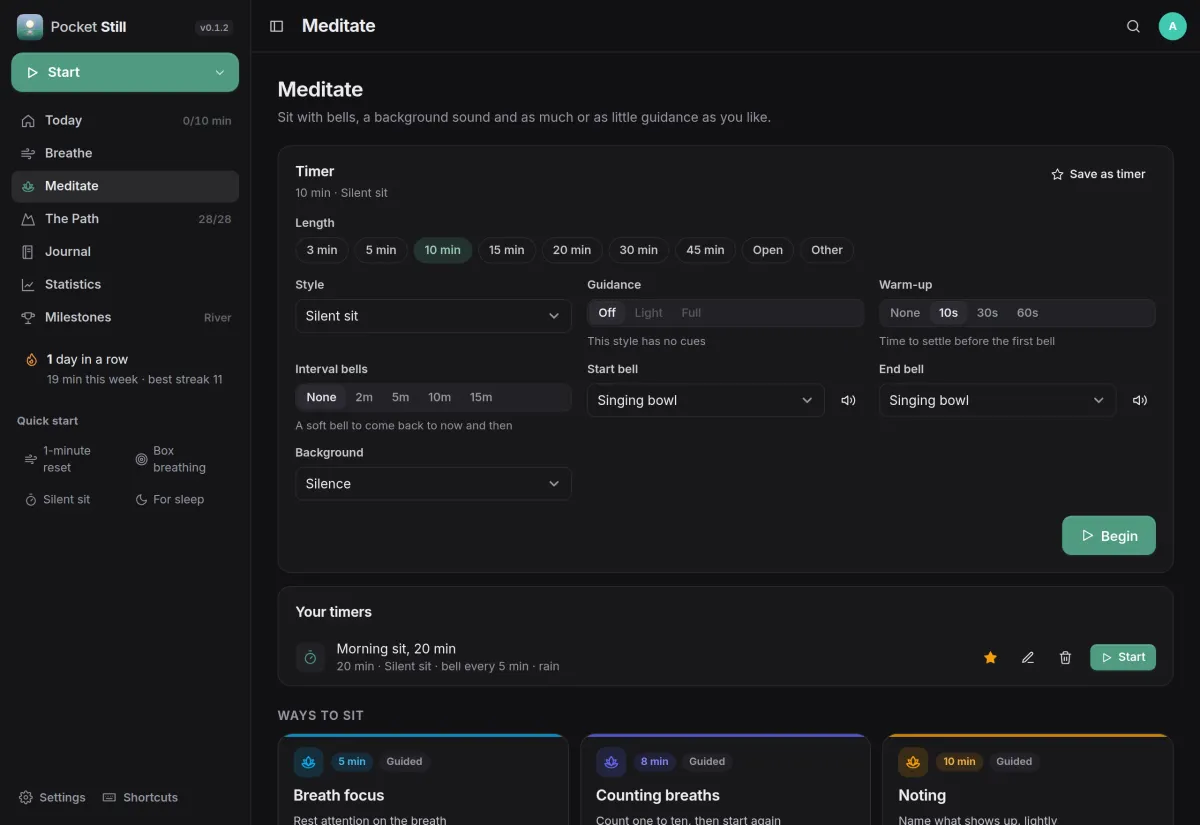Launch the Box breathing quick start
The height and width of the screenshot is (825, 1200).
coord(181,459)
